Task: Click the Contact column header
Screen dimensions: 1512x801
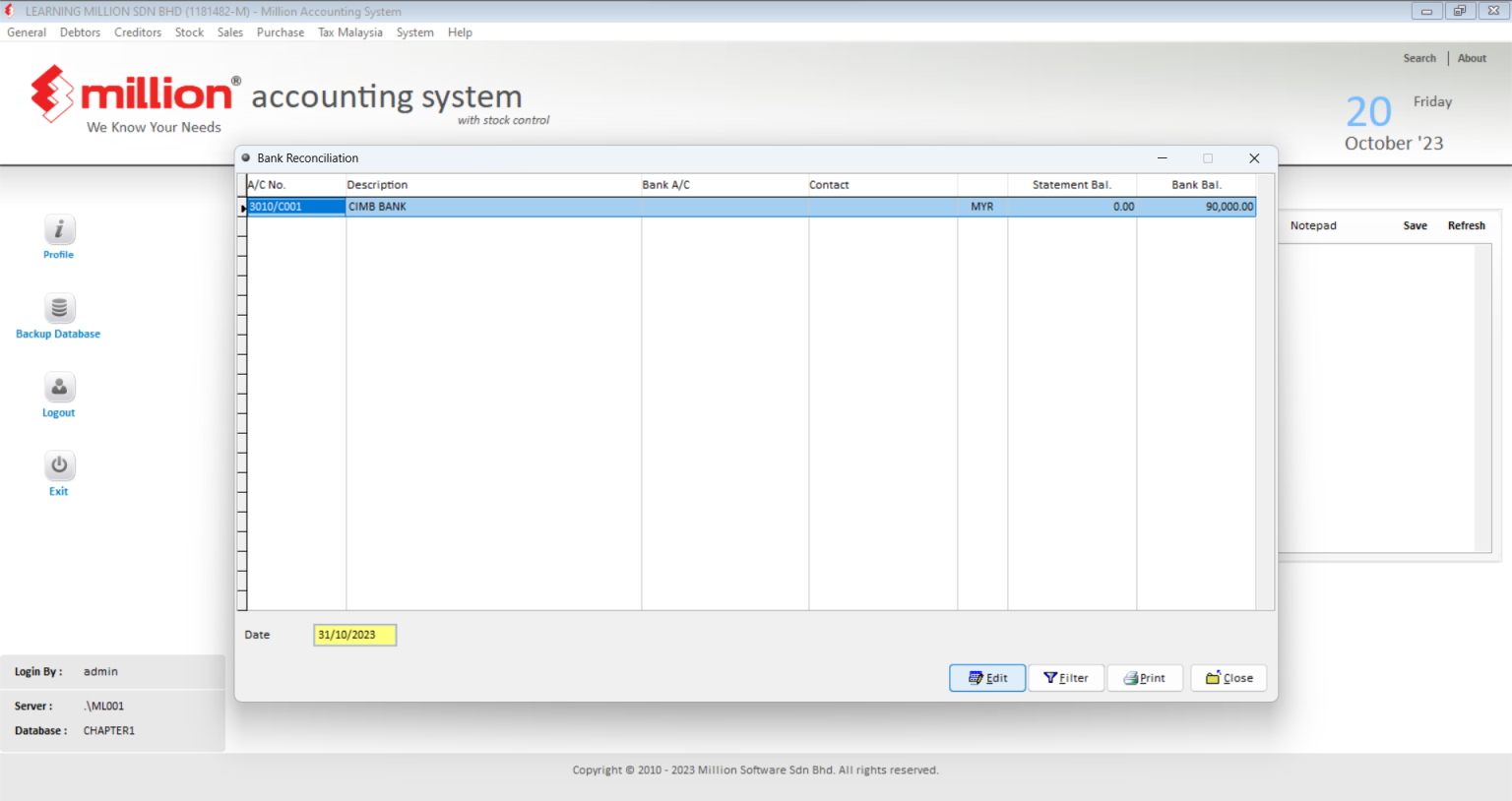Action: 883,185
